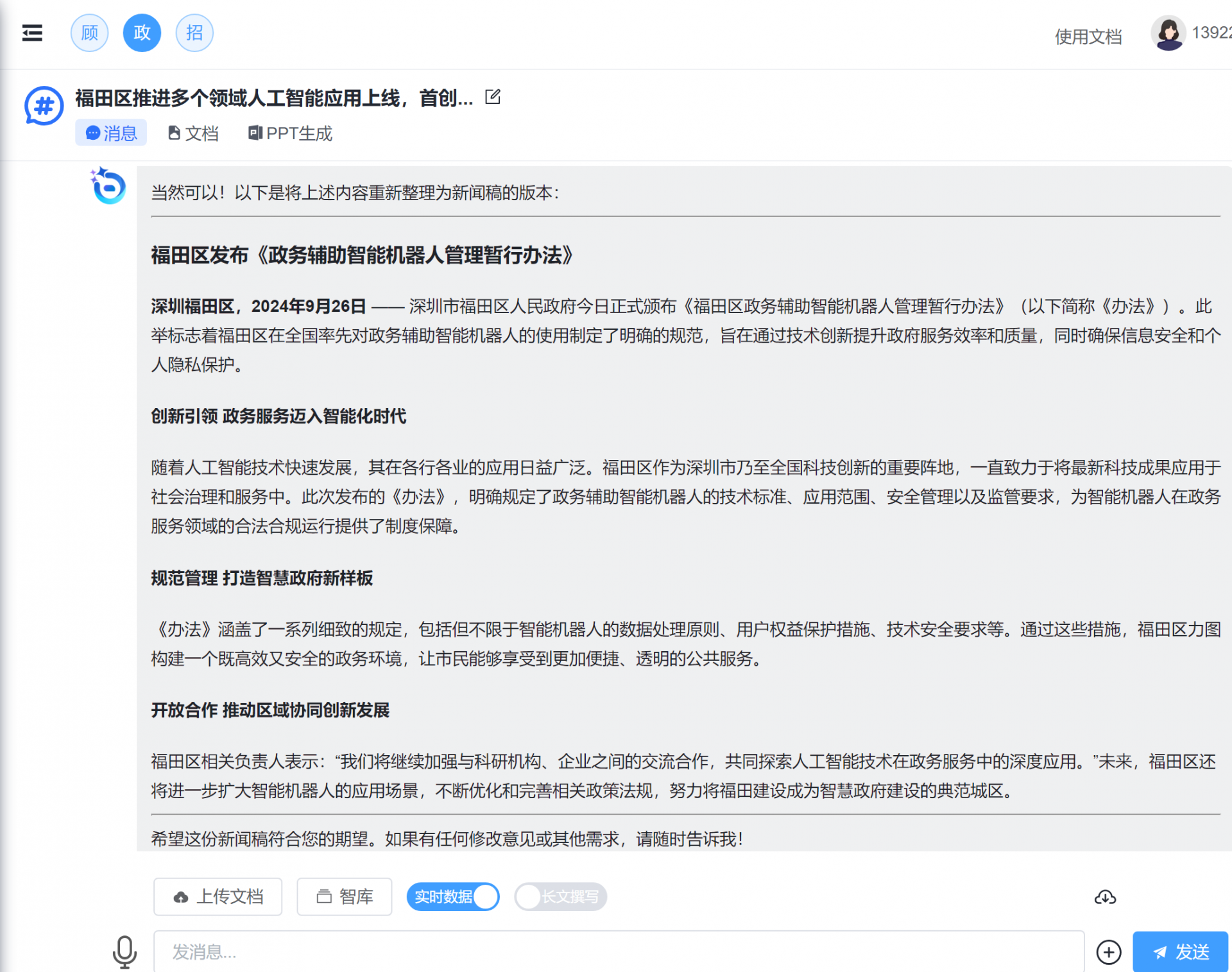Click the plus circle add icon
The height and width of the screenshot is (972, 1232).
click(1109, 952)
